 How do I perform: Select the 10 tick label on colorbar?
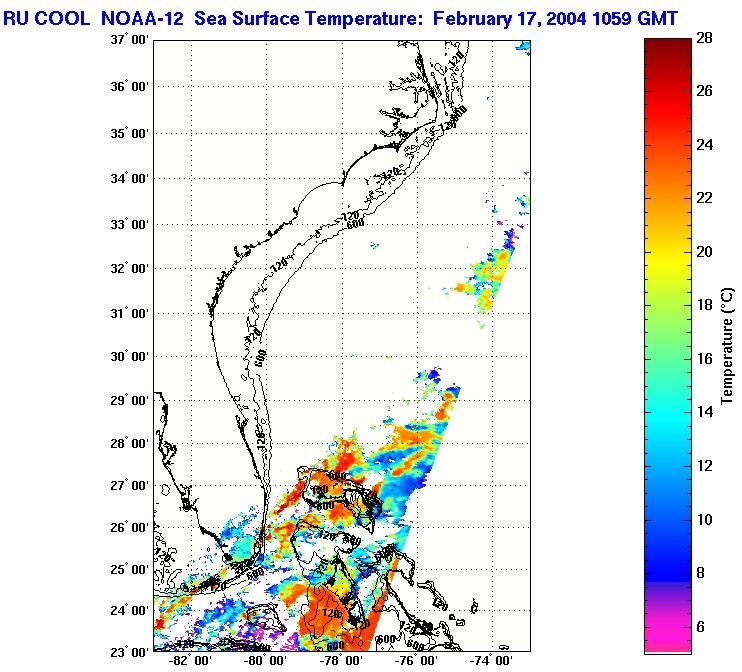point(703,519)
